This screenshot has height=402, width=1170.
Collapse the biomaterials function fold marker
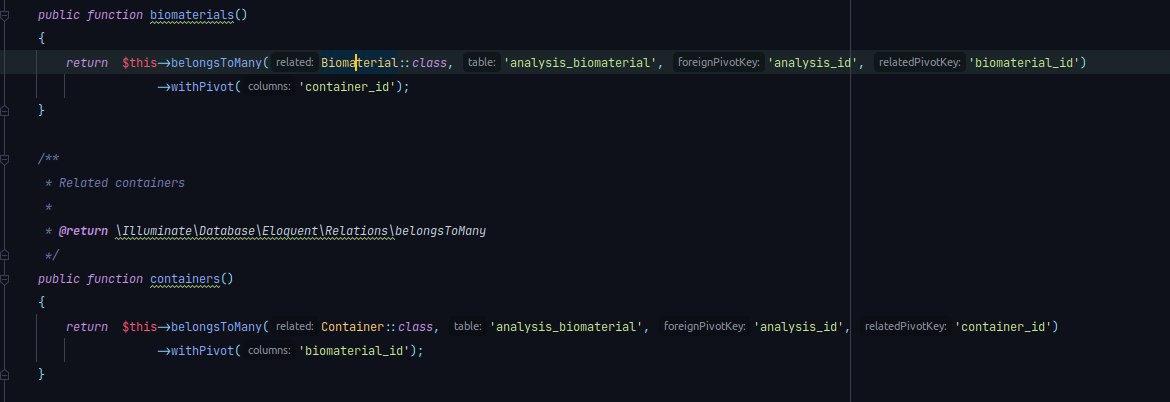tap(4, 15)
